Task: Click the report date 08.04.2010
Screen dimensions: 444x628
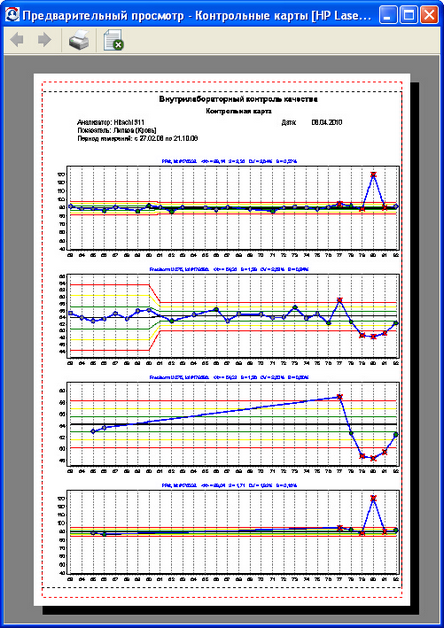Action: (326, 123)
